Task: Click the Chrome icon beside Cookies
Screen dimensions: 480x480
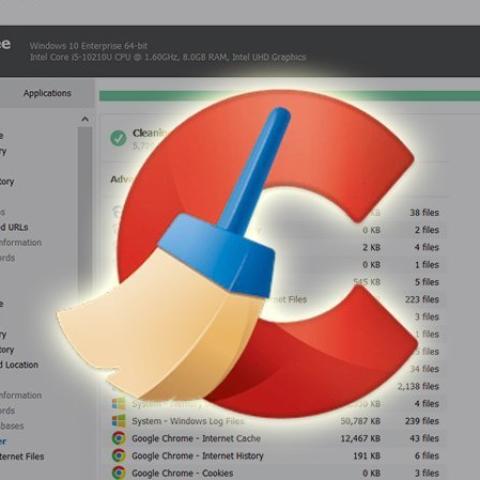Action: (119, 473)
